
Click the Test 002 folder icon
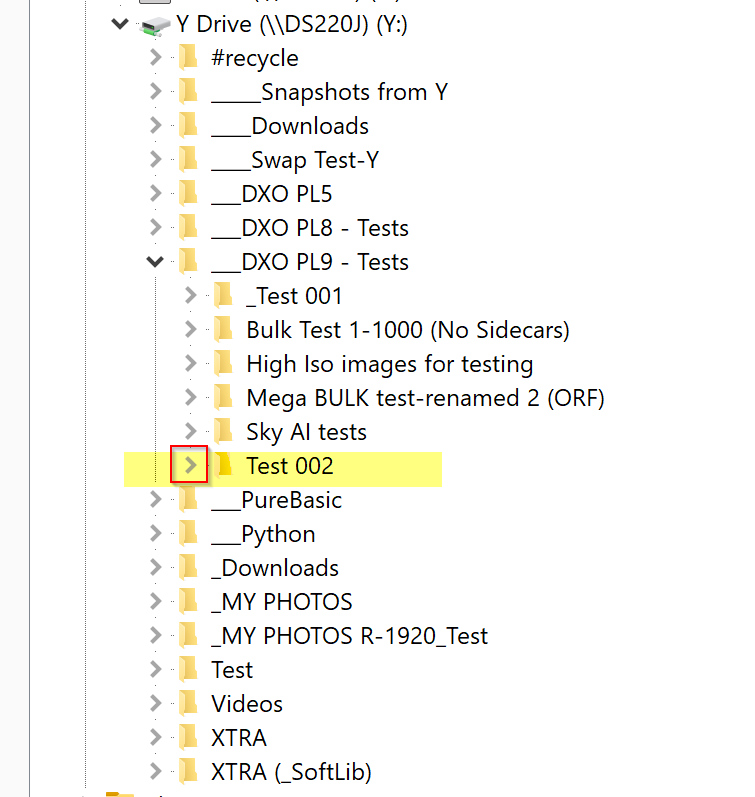click(224, 466)
